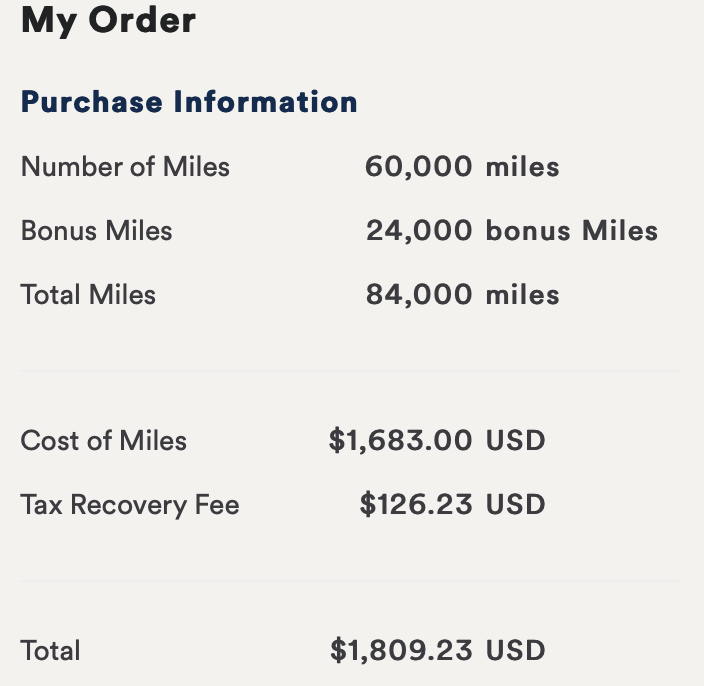Image resolution: width=704 pixels, height=686 pixels.
Task: Click the word miles after 84,000
Action: [x=523, y=295]
